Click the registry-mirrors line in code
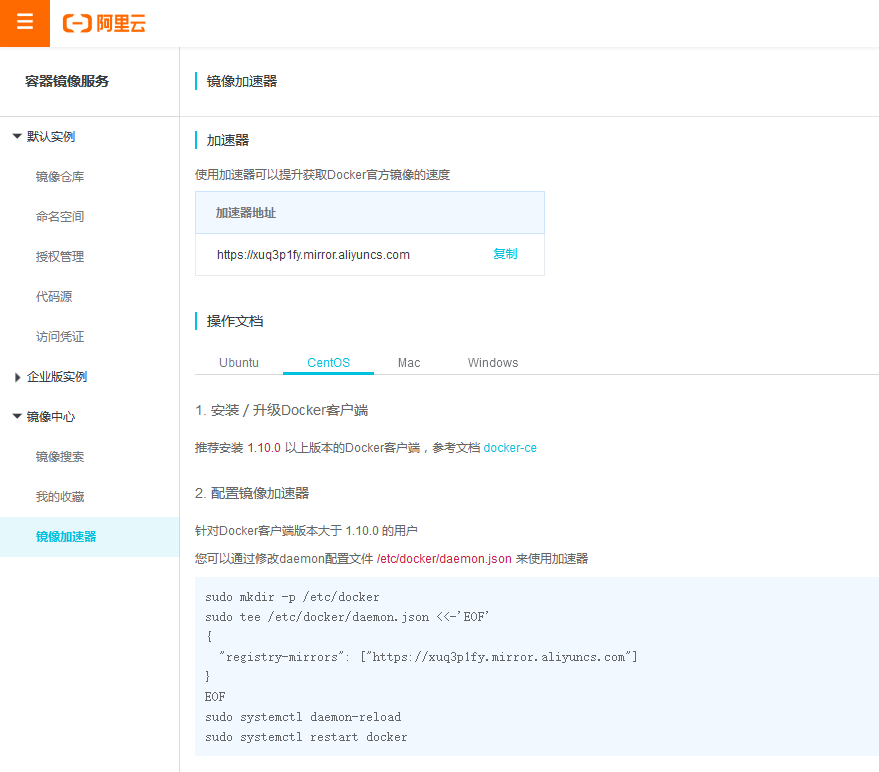The height and width of the screenshot is (772, 879). [x=428, y=657]
